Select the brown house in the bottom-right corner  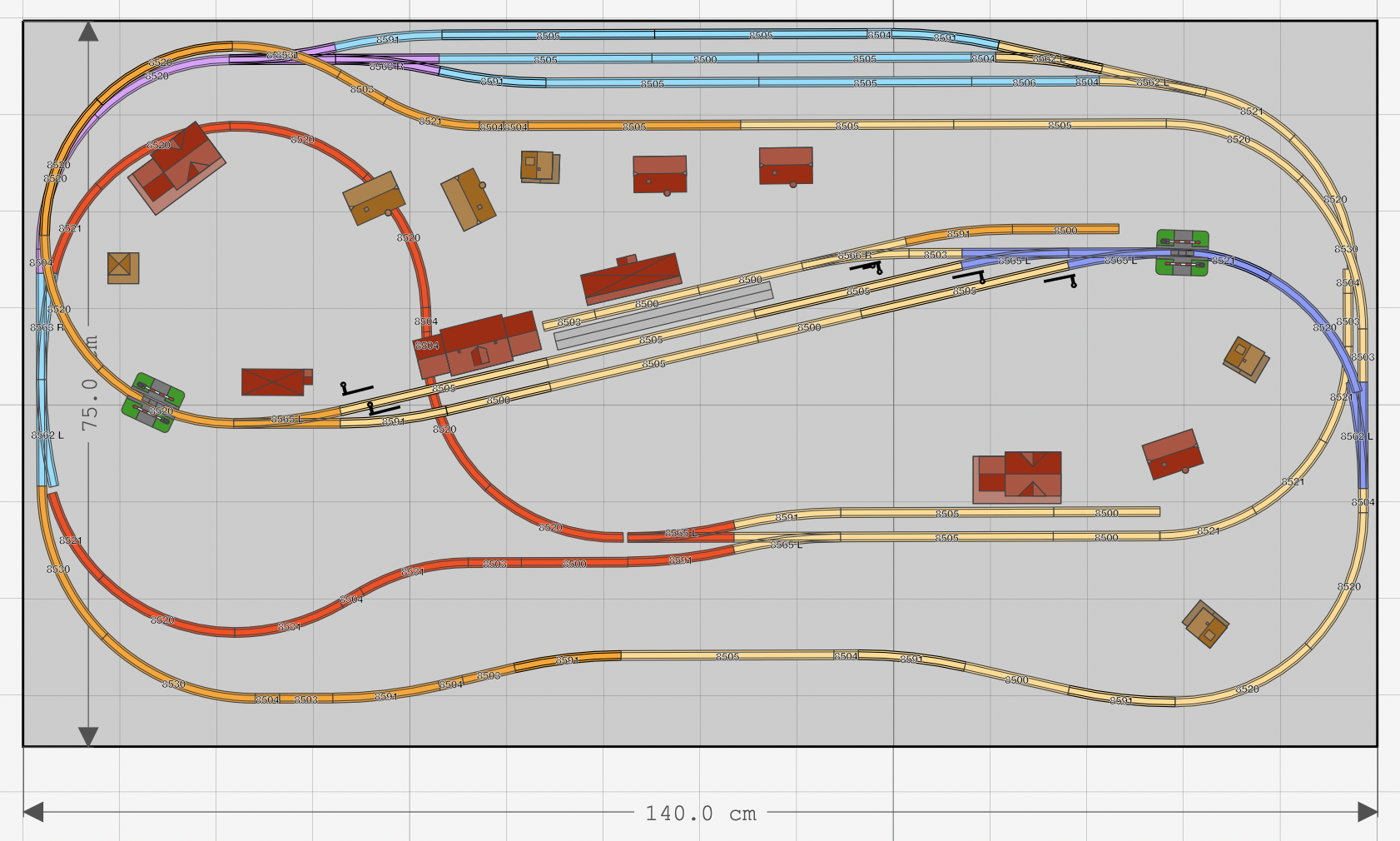1205,624
